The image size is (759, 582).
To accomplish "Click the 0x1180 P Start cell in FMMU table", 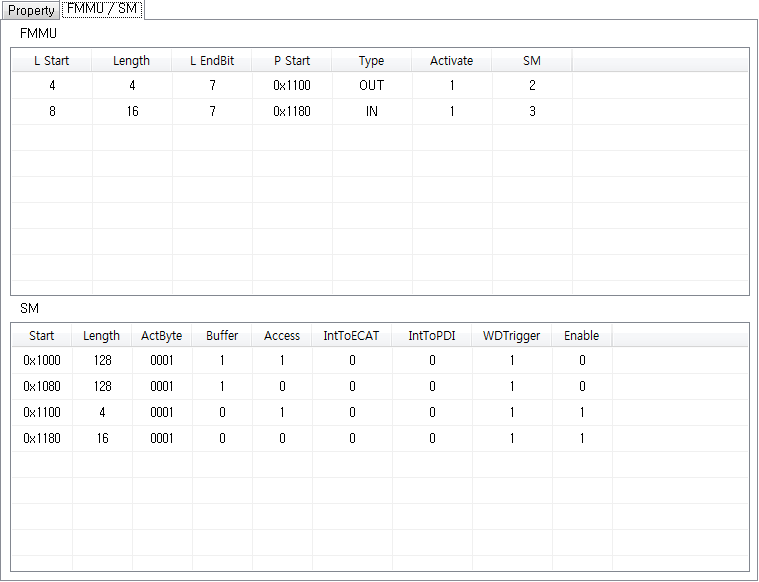I will click(291, 112).
